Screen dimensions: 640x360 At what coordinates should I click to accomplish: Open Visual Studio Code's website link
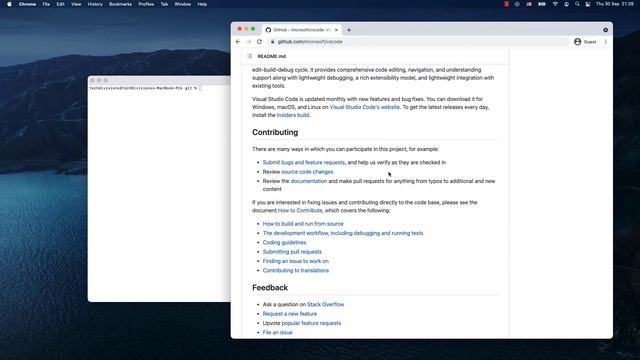[x=364, y=107]
